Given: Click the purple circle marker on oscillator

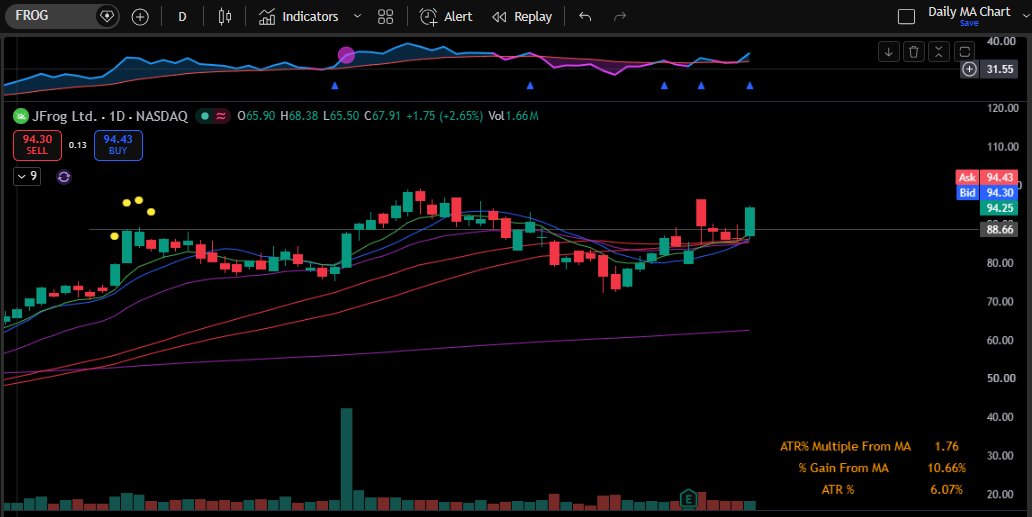Looking at the screenshot, I should tap(346, 55).
